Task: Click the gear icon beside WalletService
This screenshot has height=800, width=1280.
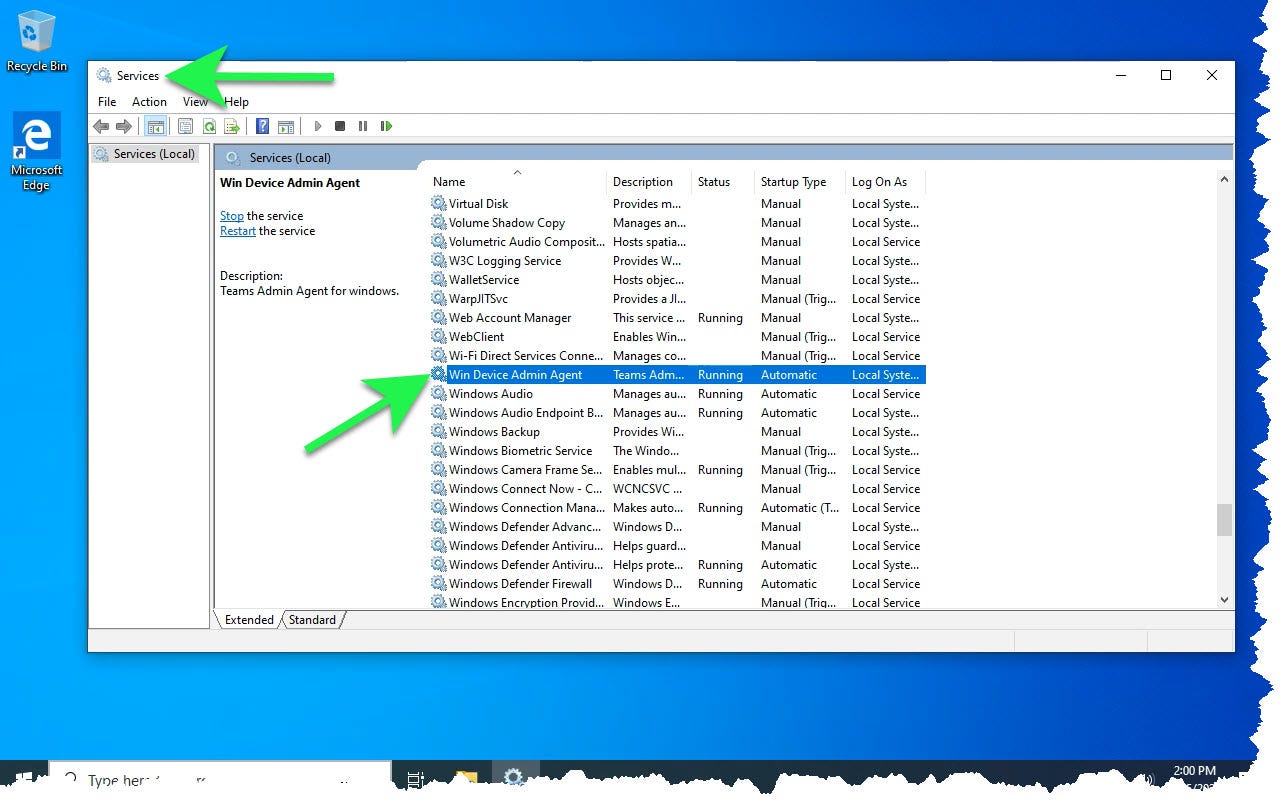Action: (438, 279)
